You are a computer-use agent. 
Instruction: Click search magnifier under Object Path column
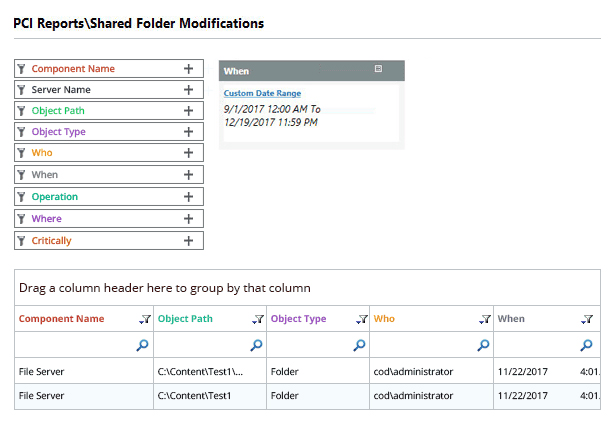[x=256, y=345]
